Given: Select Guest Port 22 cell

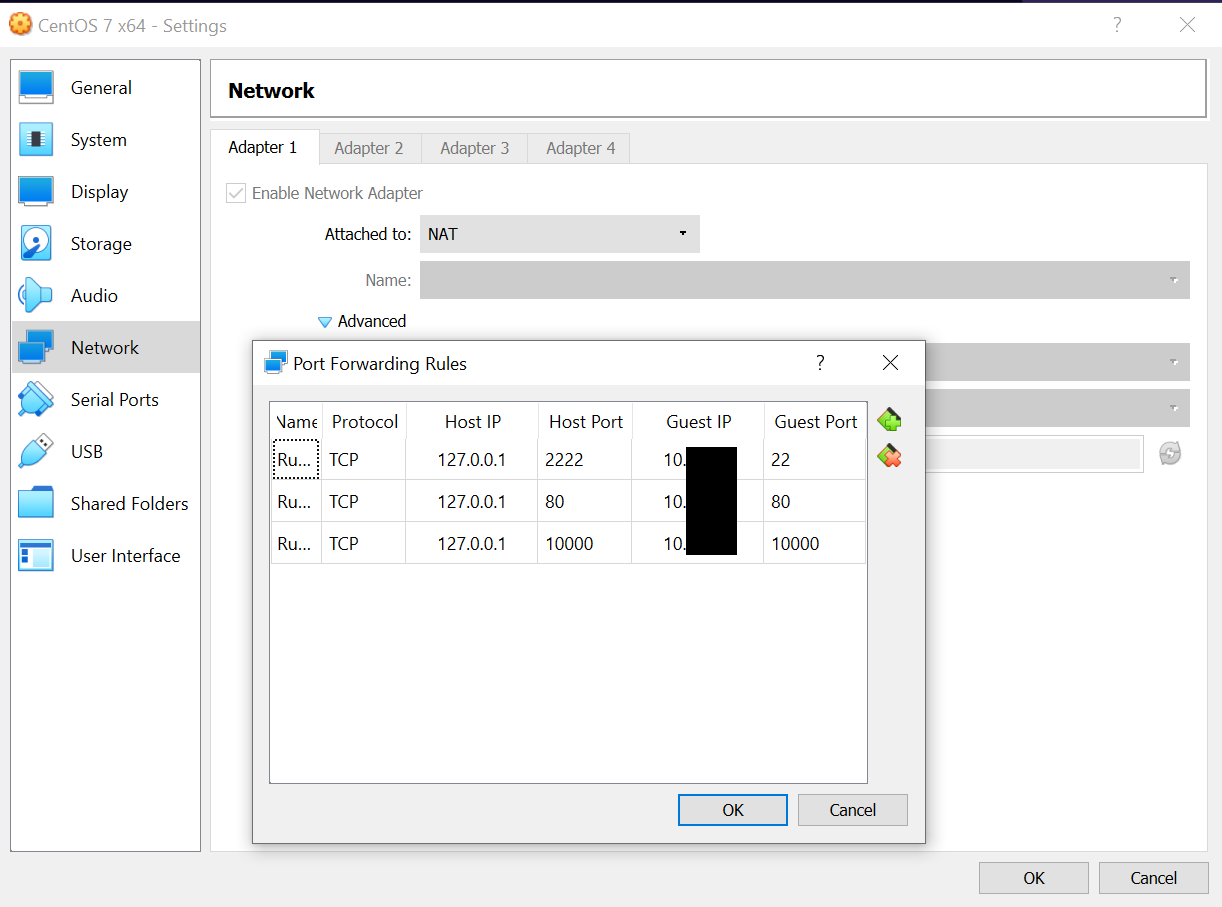Looking at the screenshot, I should tap(815, 460).
